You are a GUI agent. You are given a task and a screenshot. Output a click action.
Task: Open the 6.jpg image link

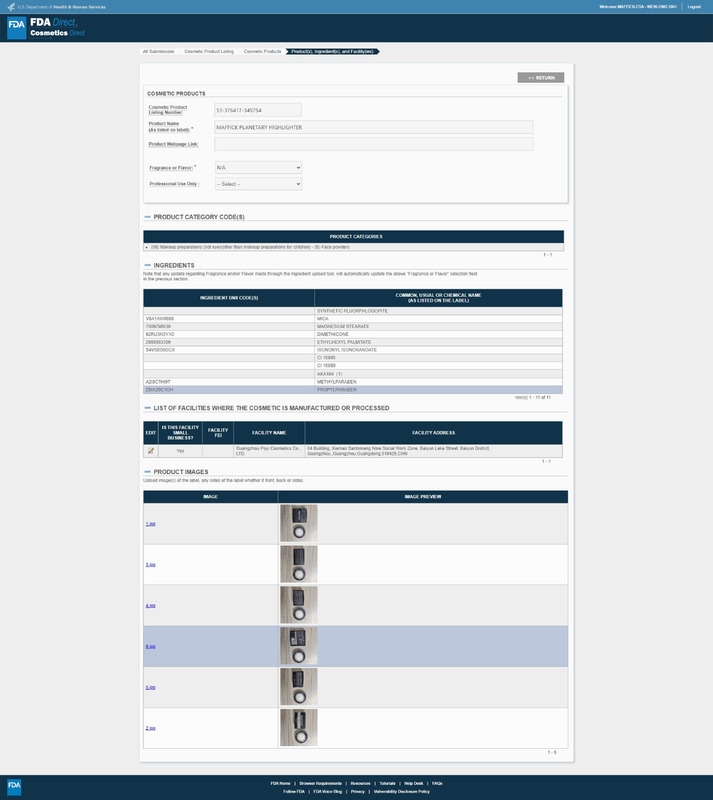click(150, 646)
